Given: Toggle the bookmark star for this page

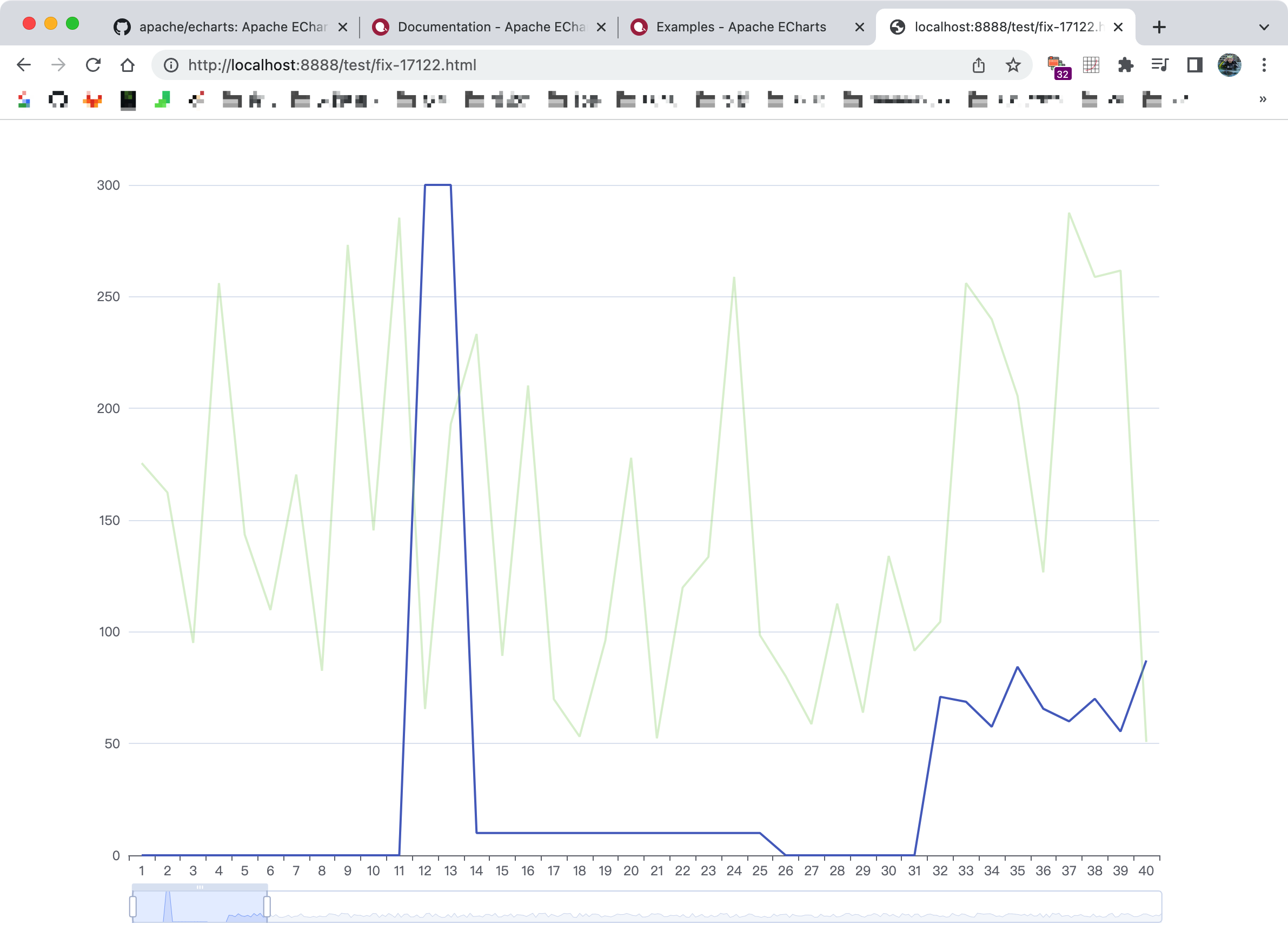Looking at the screenshot, I should 1013,65.
